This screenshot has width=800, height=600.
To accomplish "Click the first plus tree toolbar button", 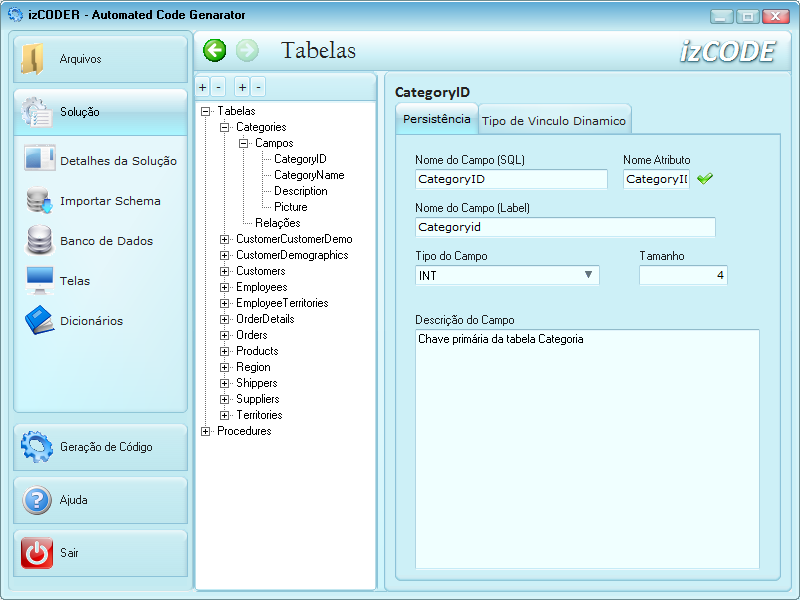I will point(203,87).
